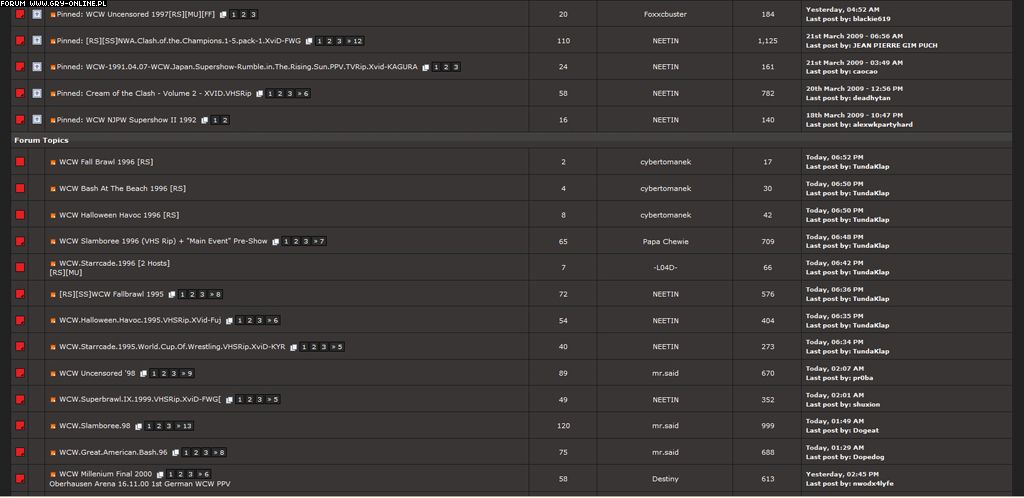This screenshot has height=498, width=1024.
Task: Click red status icon for WCW.Slamboree.98 thread
Action: point(20,426)
